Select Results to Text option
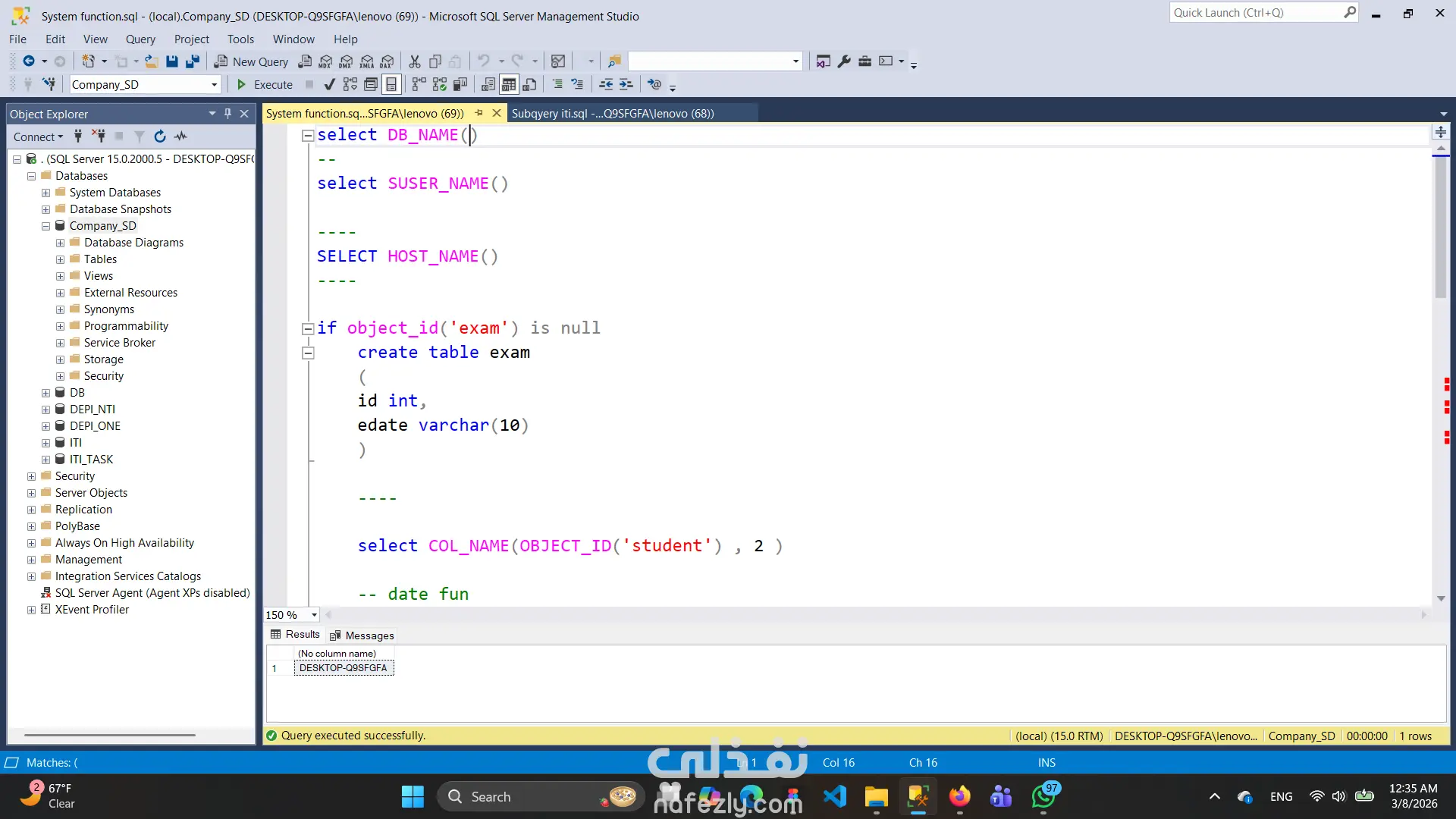Viewport: 1456px width, 819px height. tap(488, 84)
